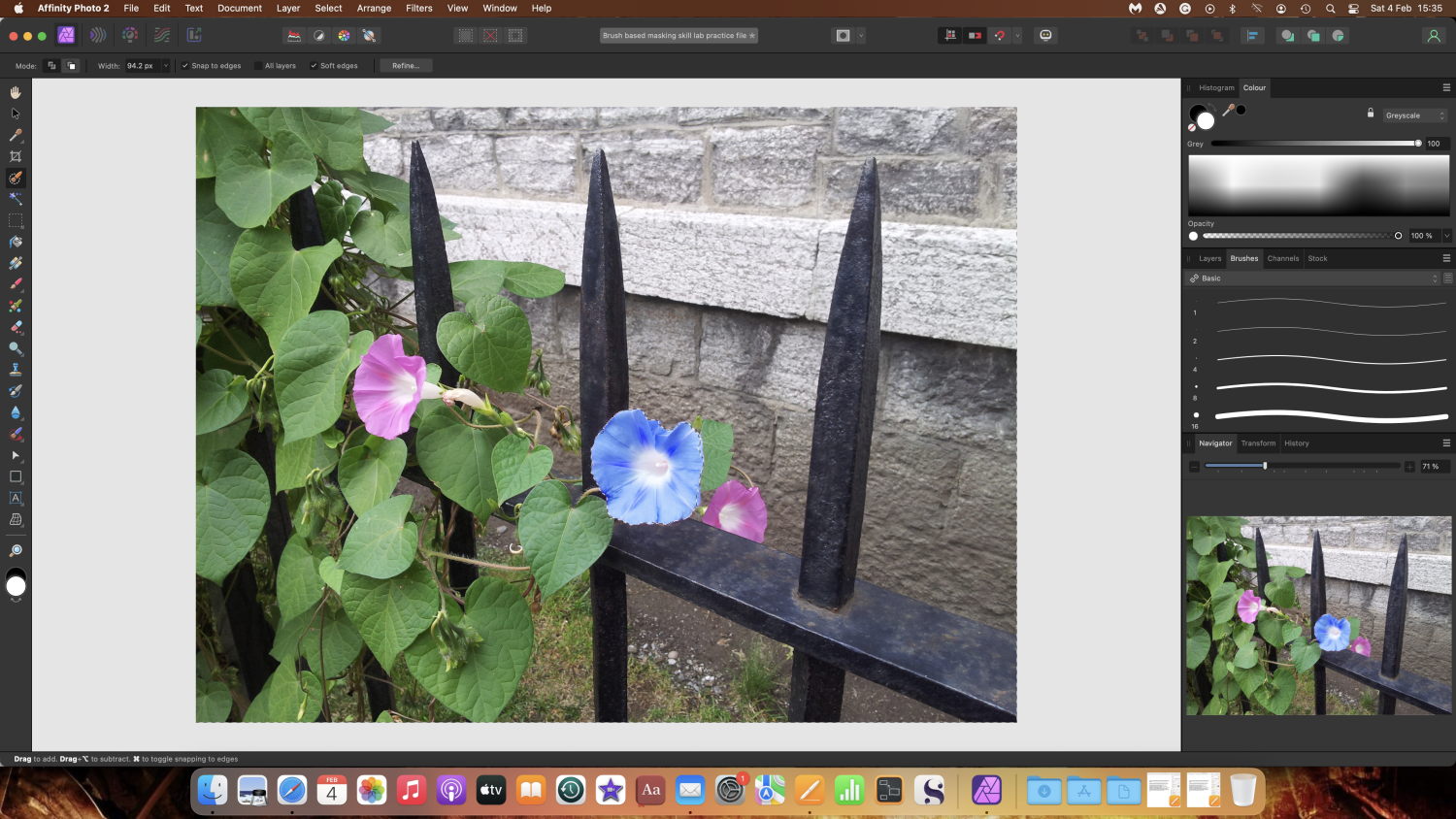
Task: Switch to the Channels tab
Action: point(1283,258)
